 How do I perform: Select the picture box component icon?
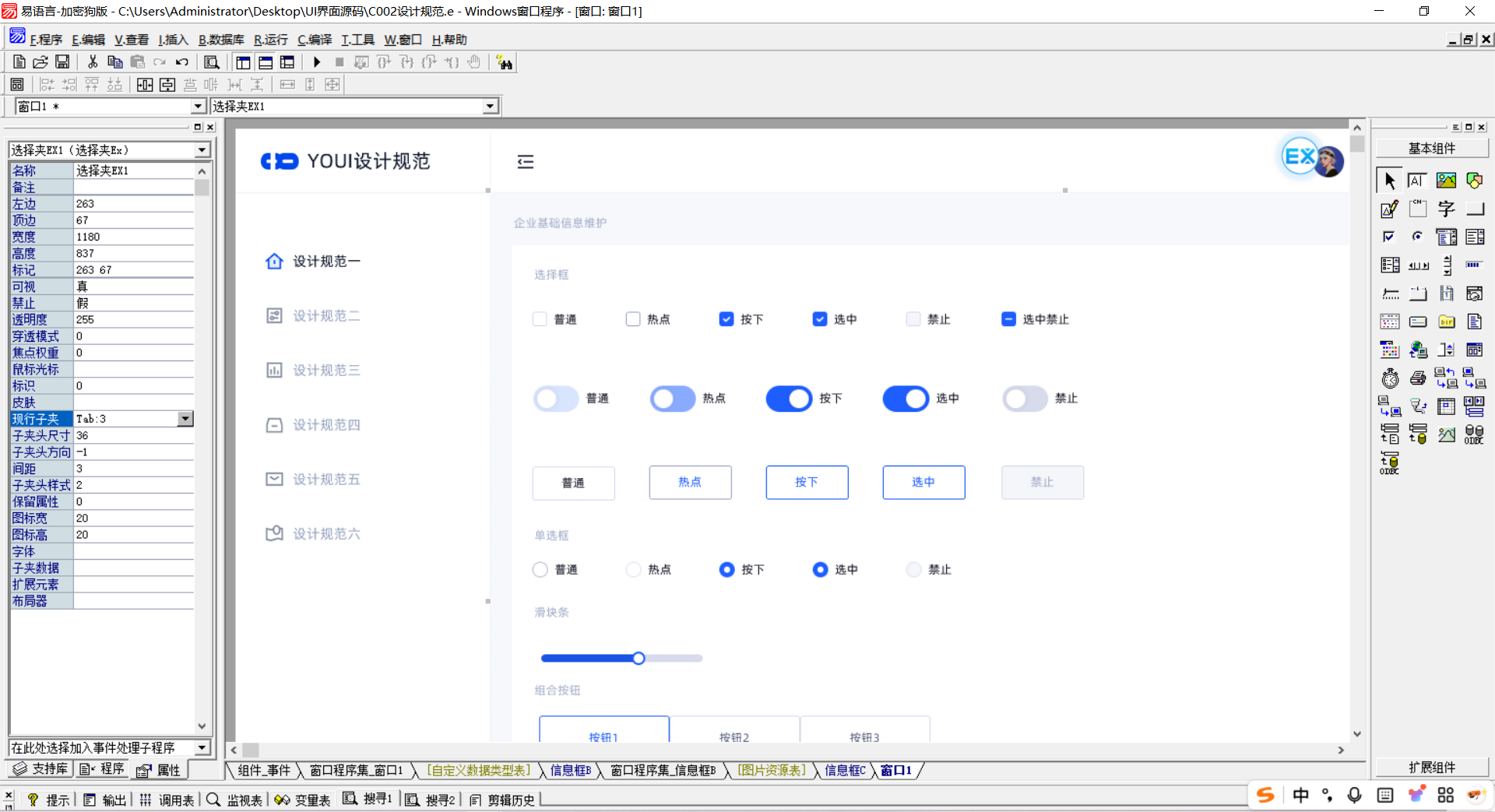tap(1446, 181)
